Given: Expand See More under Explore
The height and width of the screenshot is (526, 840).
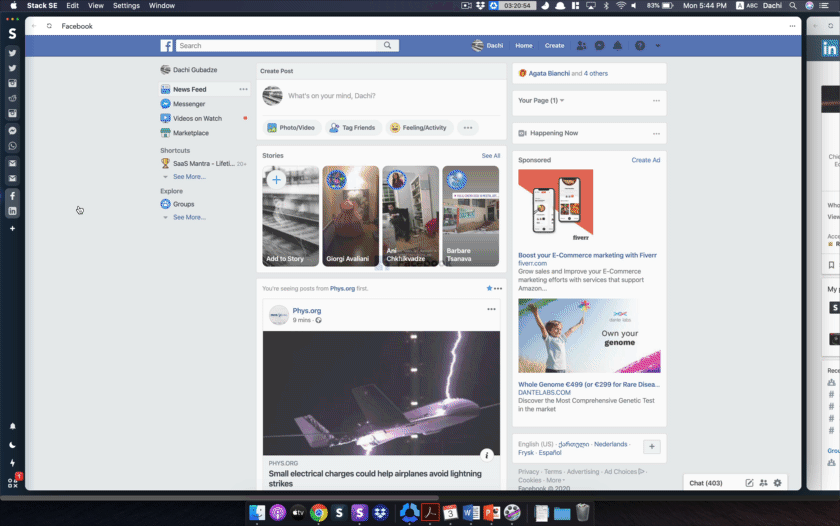Looking at the screenshot, I should point(189,217).
